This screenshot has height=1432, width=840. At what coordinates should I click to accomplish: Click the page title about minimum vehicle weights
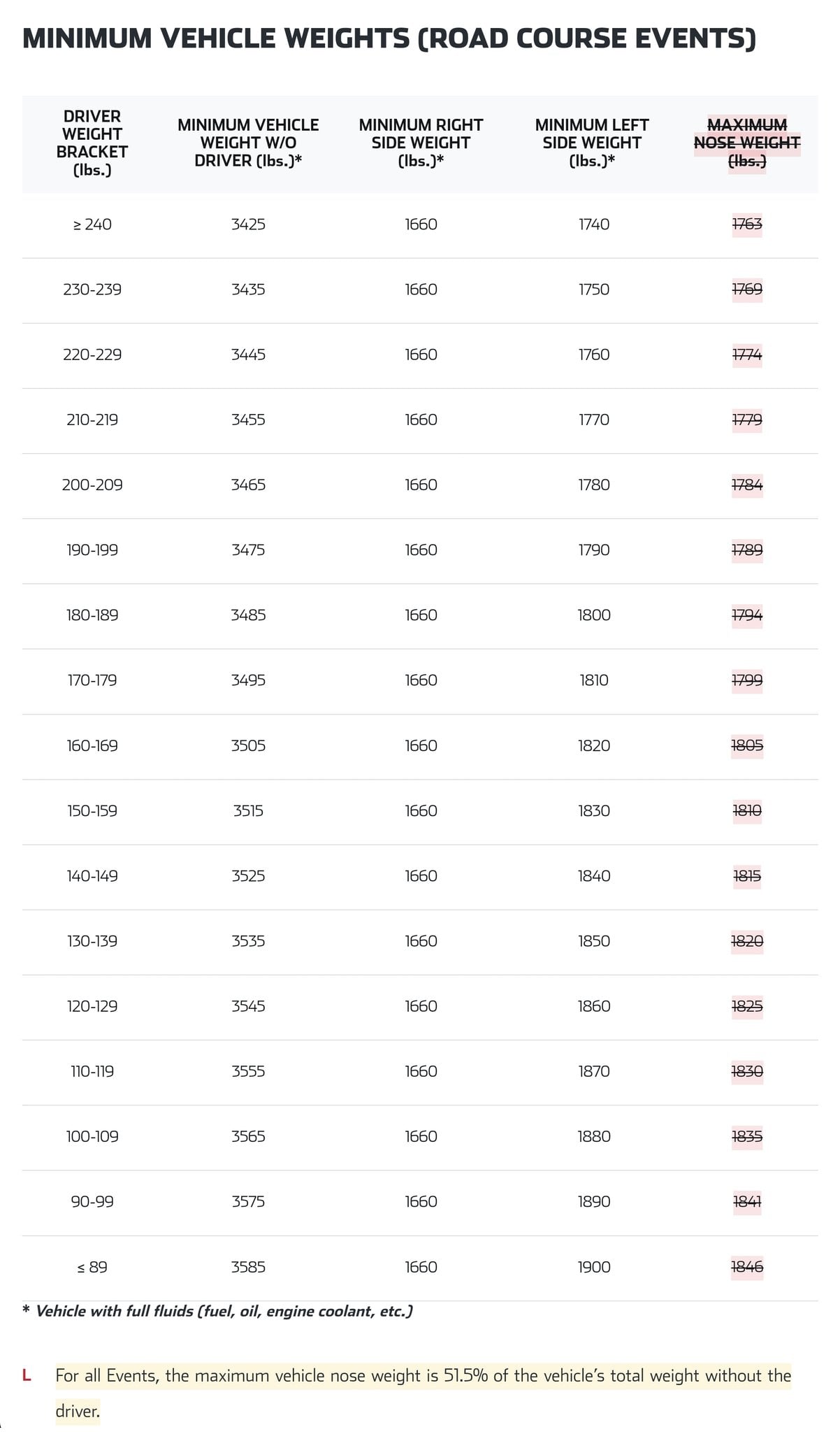click(x=389, y=38)
